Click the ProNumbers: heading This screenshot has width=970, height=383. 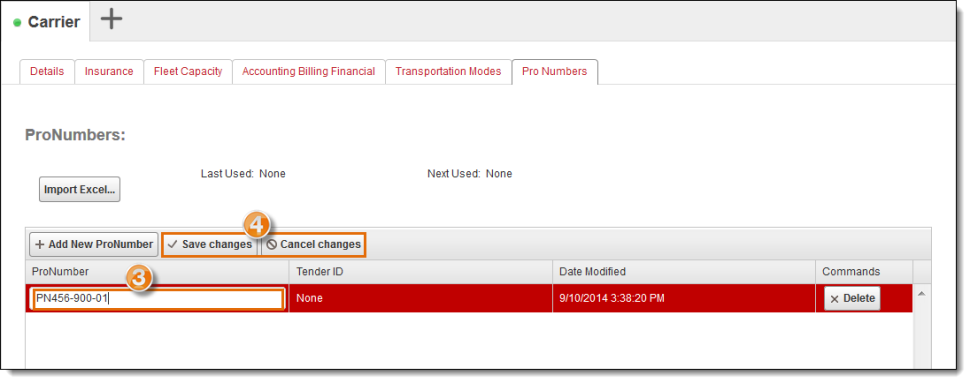click(75, 135)
